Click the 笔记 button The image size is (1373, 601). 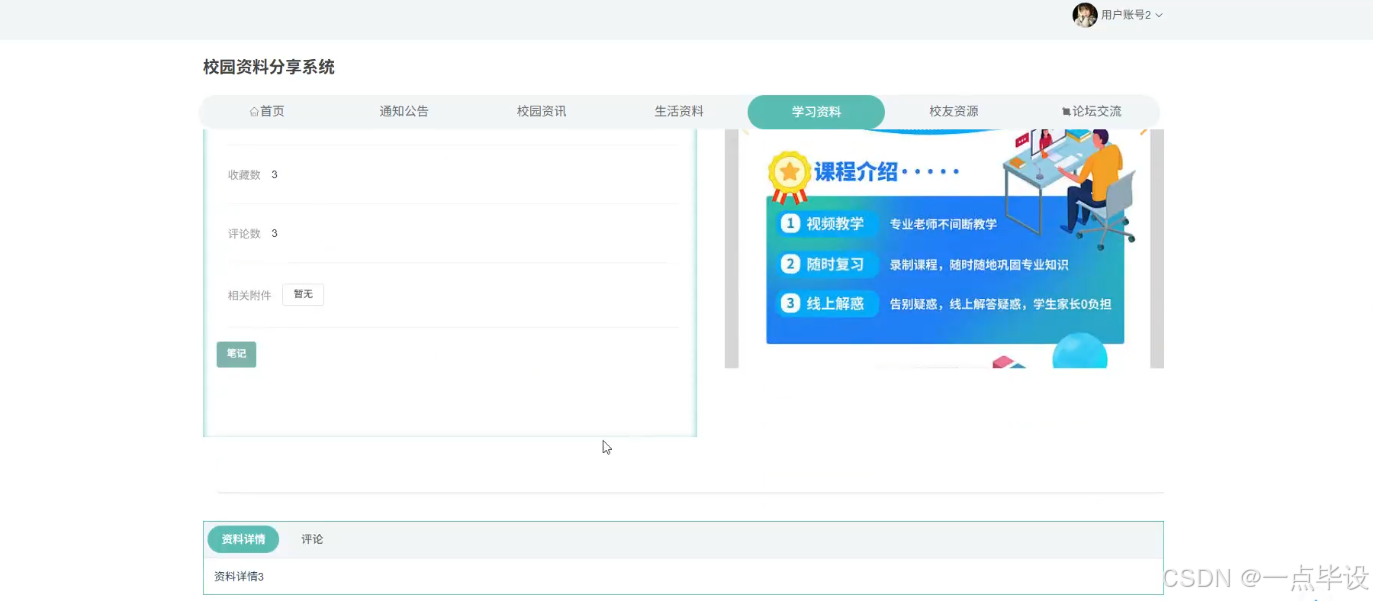pyautogui.click(x=236, y=354)
